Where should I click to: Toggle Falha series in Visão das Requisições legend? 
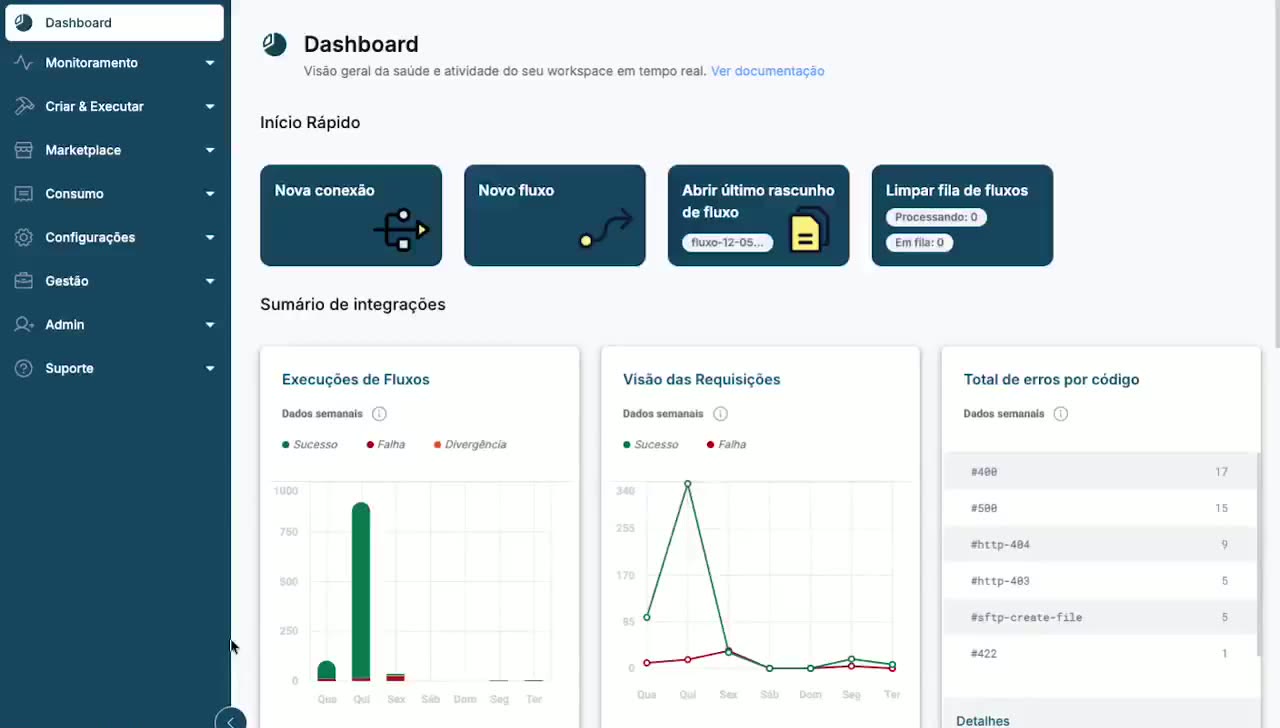pos(727,444)
